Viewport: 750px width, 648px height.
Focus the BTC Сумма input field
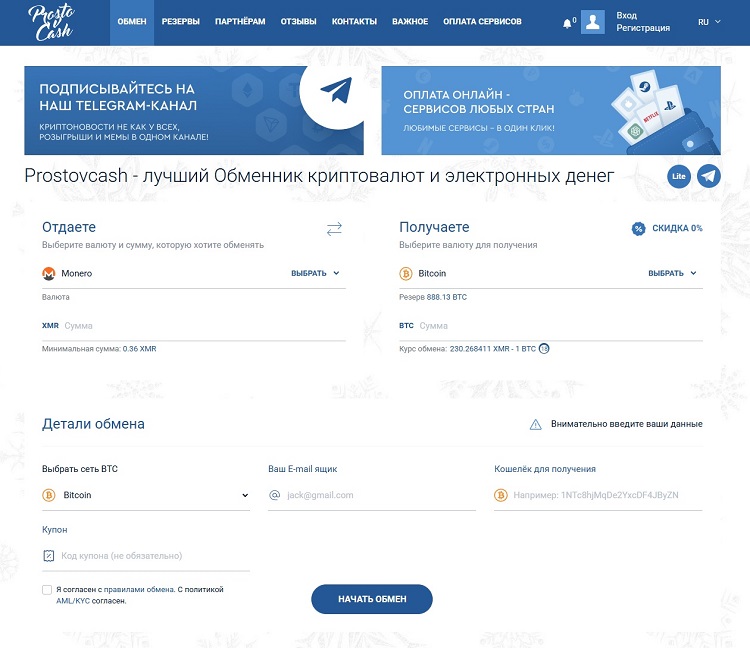pyautogui.click(x=551, y=326)
